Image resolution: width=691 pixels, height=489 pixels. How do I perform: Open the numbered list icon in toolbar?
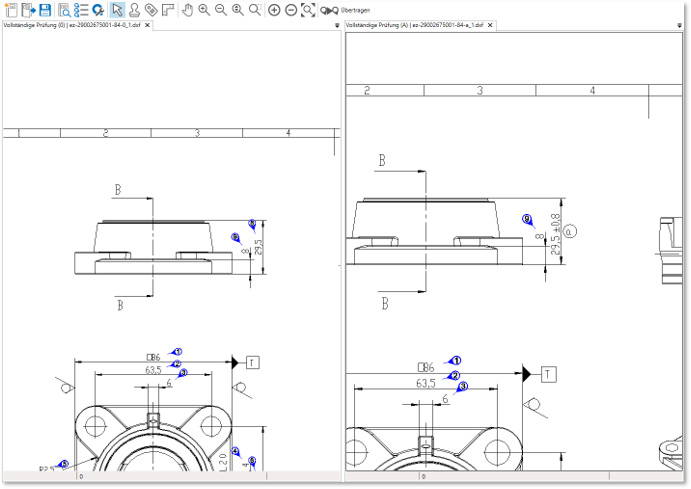(81, 10)
